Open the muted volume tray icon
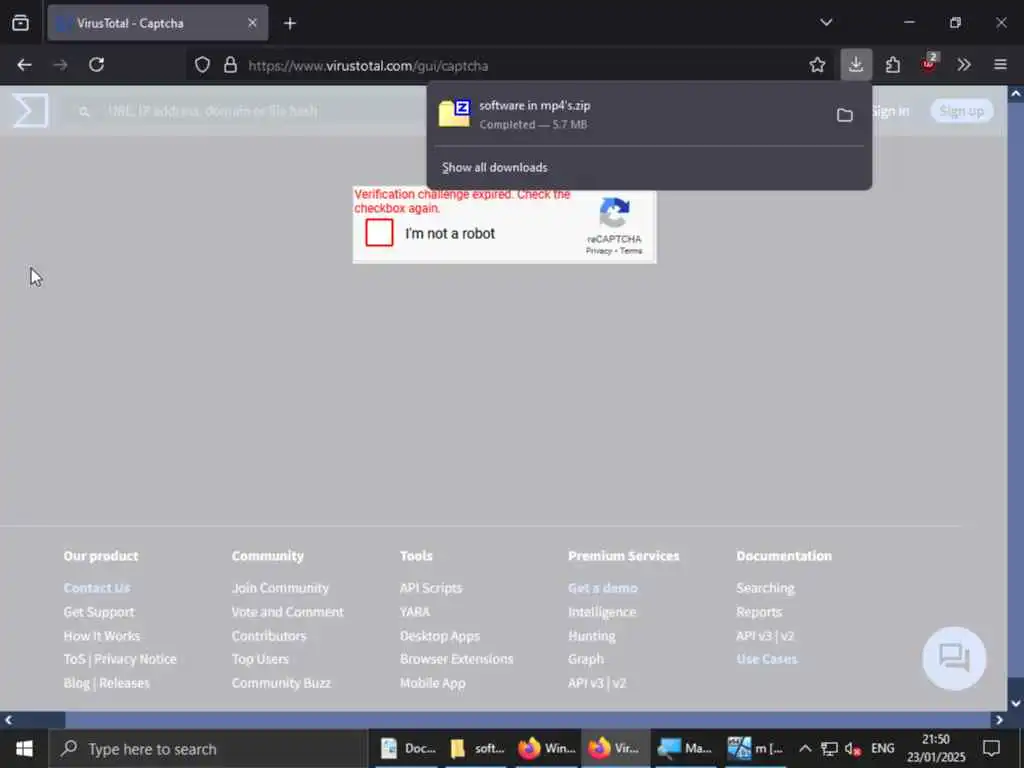This screenshot has height=768, width=1024. point(853,748)
